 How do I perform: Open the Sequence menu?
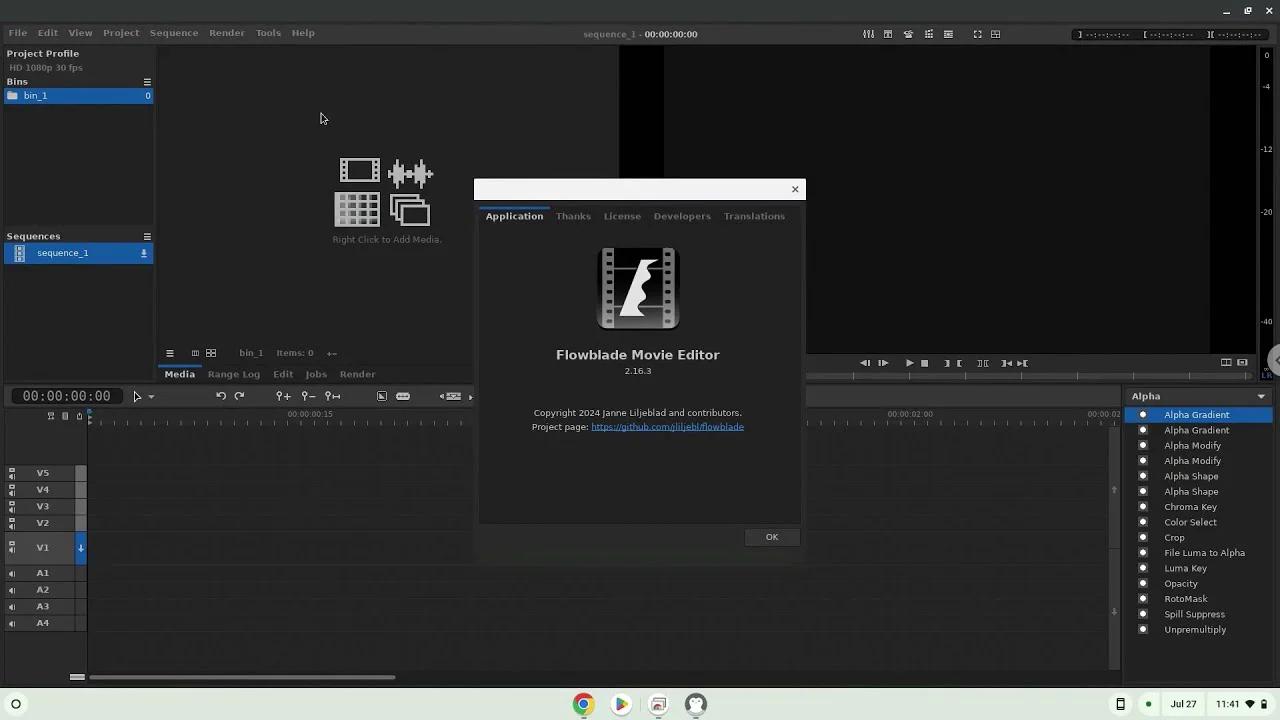coord(173,32)
